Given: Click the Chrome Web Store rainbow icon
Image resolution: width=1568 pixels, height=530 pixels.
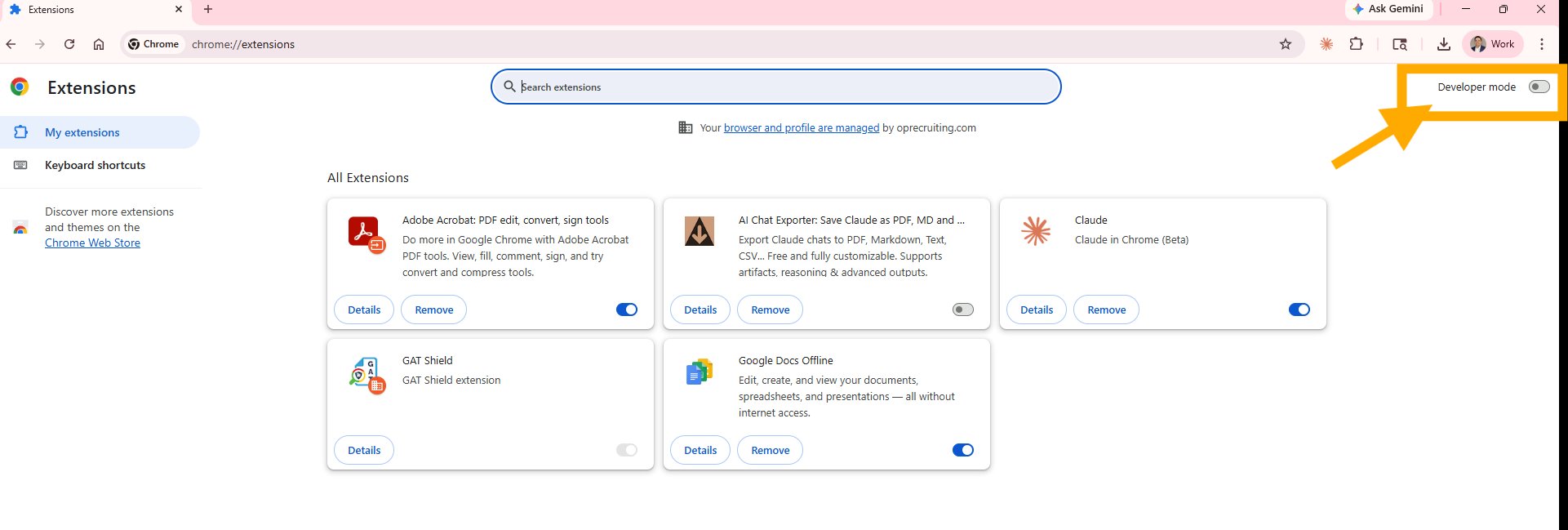Looking at the screenshot, I should (20, 228).
